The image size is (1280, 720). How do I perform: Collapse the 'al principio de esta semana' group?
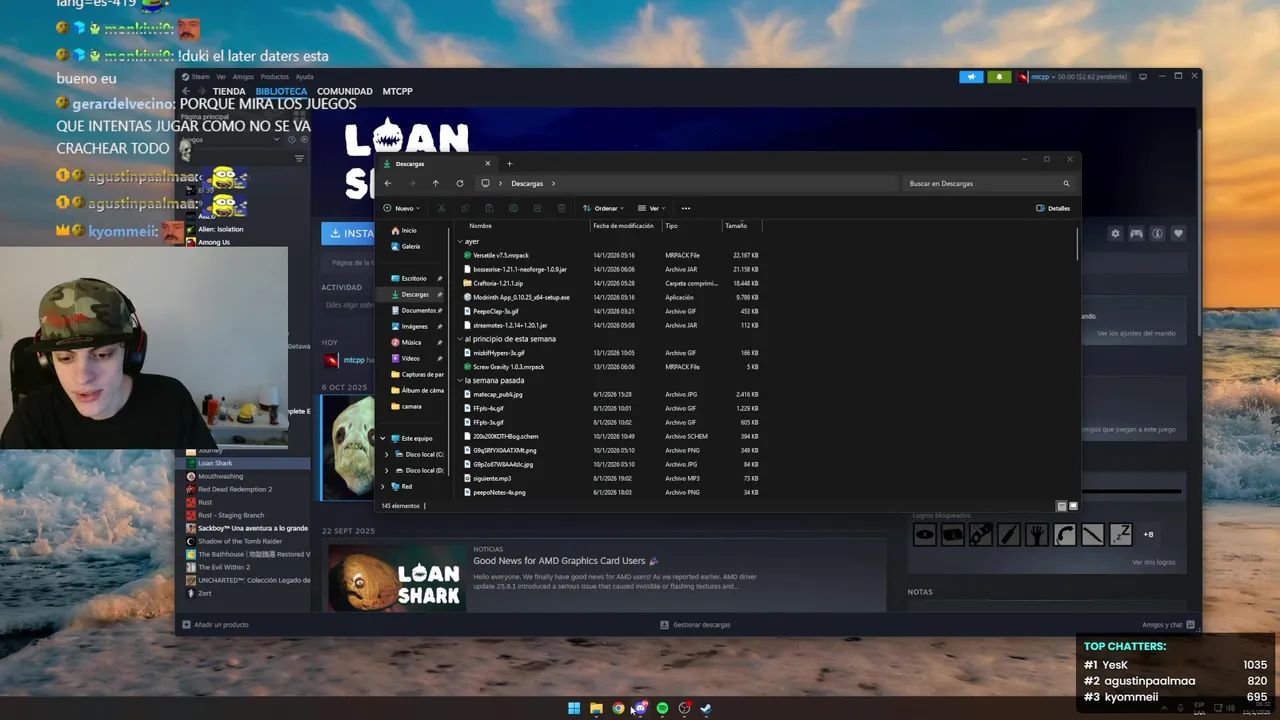(460, 339)
